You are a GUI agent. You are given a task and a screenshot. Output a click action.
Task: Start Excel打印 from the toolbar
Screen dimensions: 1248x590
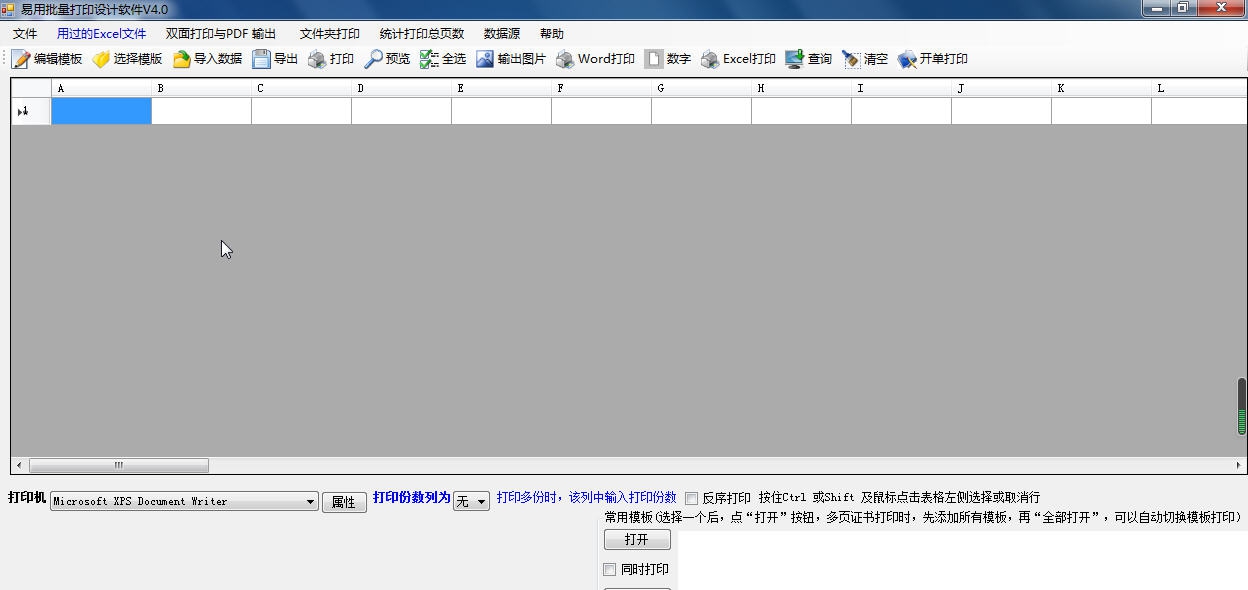tap(737, 58)
